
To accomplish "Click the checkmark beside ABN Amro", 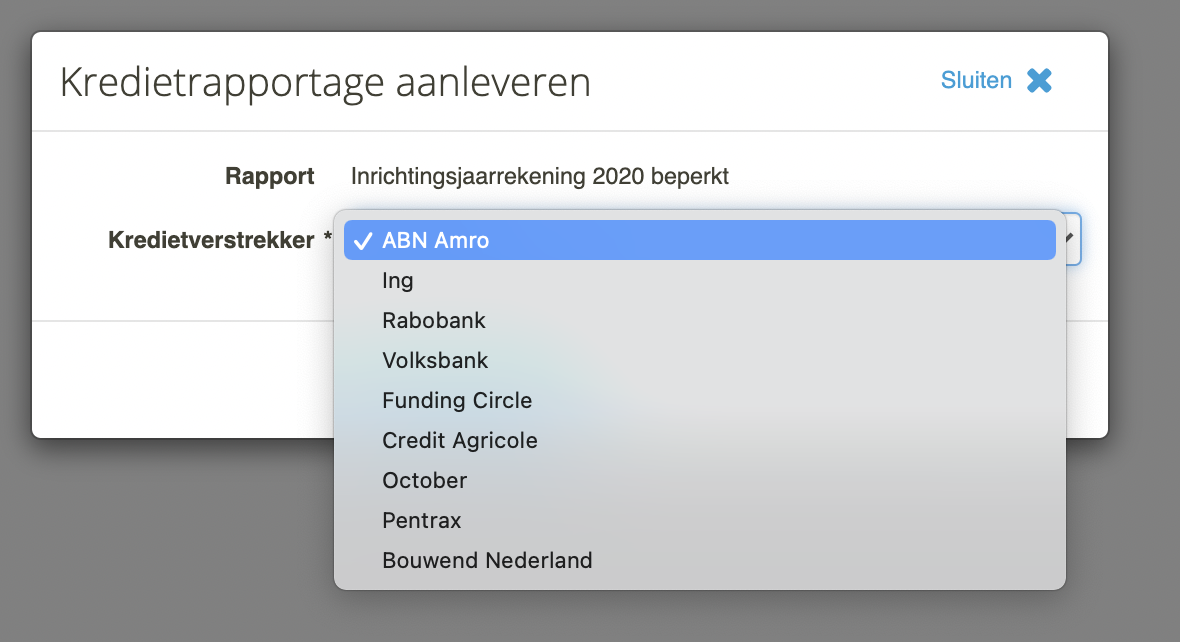I will [x=363, y=241].
